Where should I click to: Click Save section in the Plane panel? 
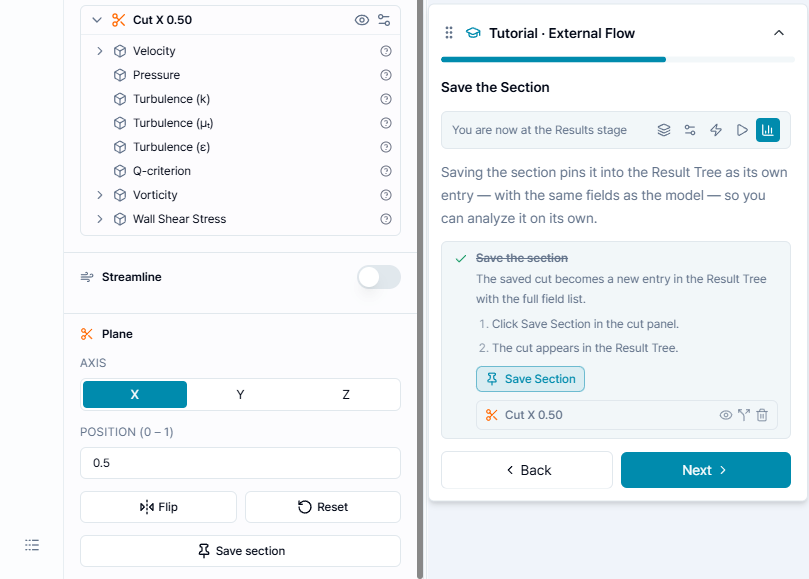click(240, 551)
